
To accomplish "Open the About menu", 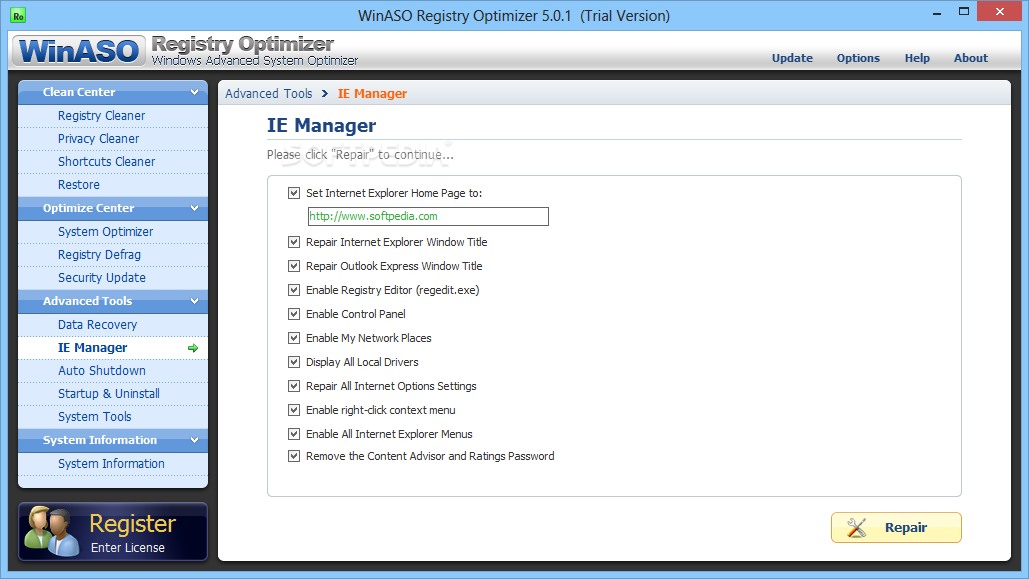I will point(971,58).
